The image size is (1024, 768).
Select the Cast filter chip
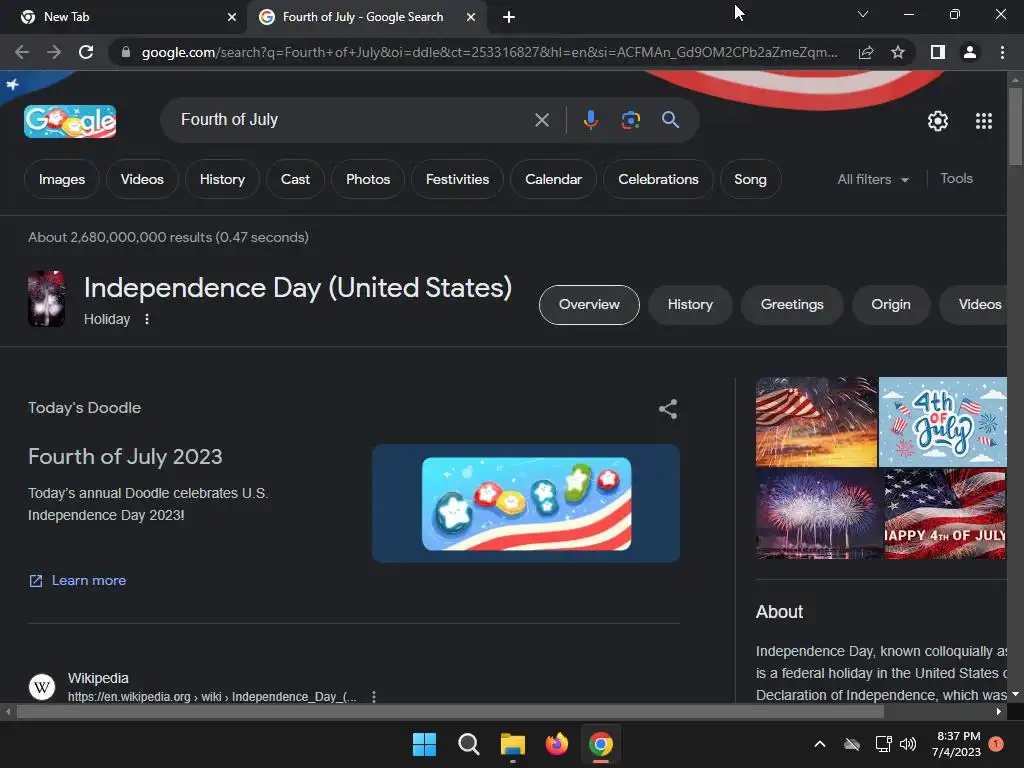[x=295, y=179]
